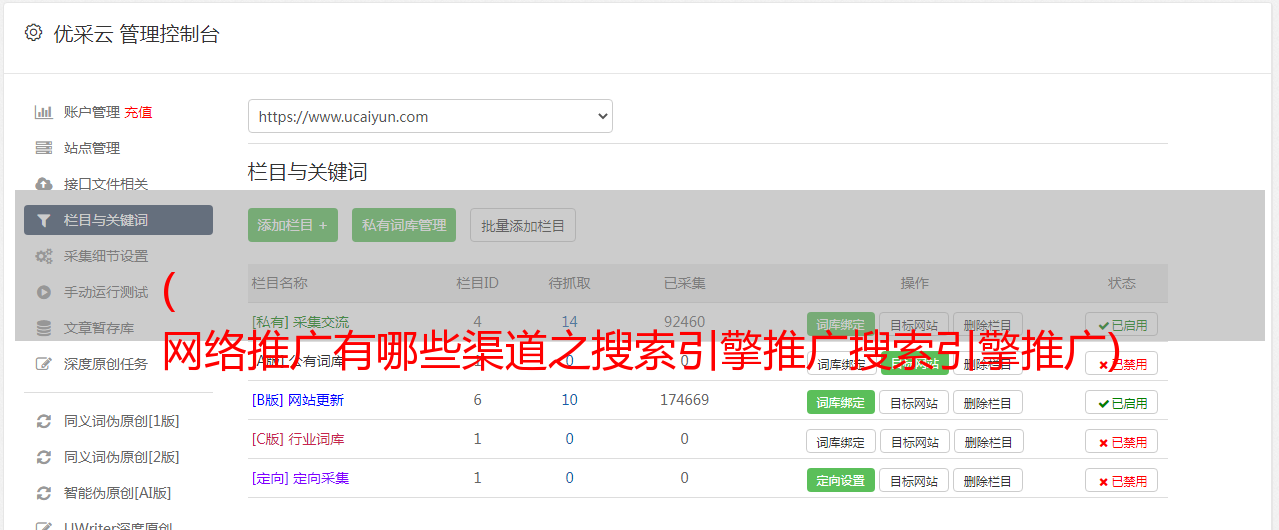Open 文章暂存库 in the sidebar
1279x530 pixels.
pyautogui.click(x=99, y=328)
